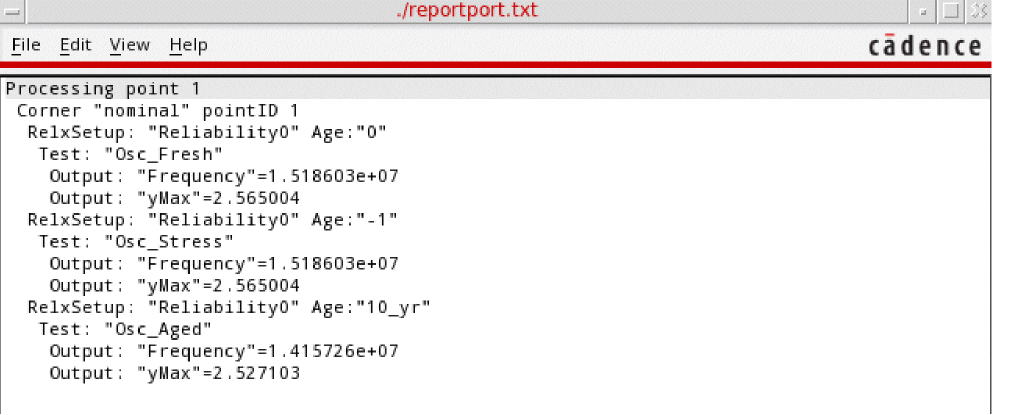Click the Test "Osc_Fresh" line
This screenshot has height=415, width=1013.
[131, 154]
